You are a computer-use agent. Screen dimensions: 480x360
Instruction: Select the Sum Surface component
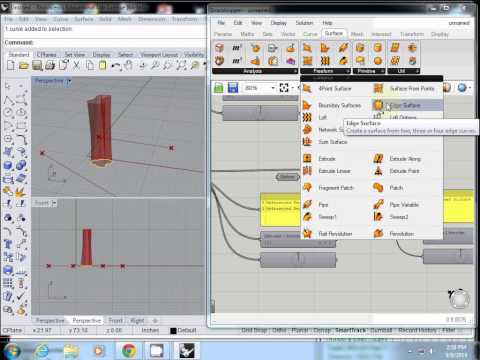pyautogui.click(x=326, y=142)
